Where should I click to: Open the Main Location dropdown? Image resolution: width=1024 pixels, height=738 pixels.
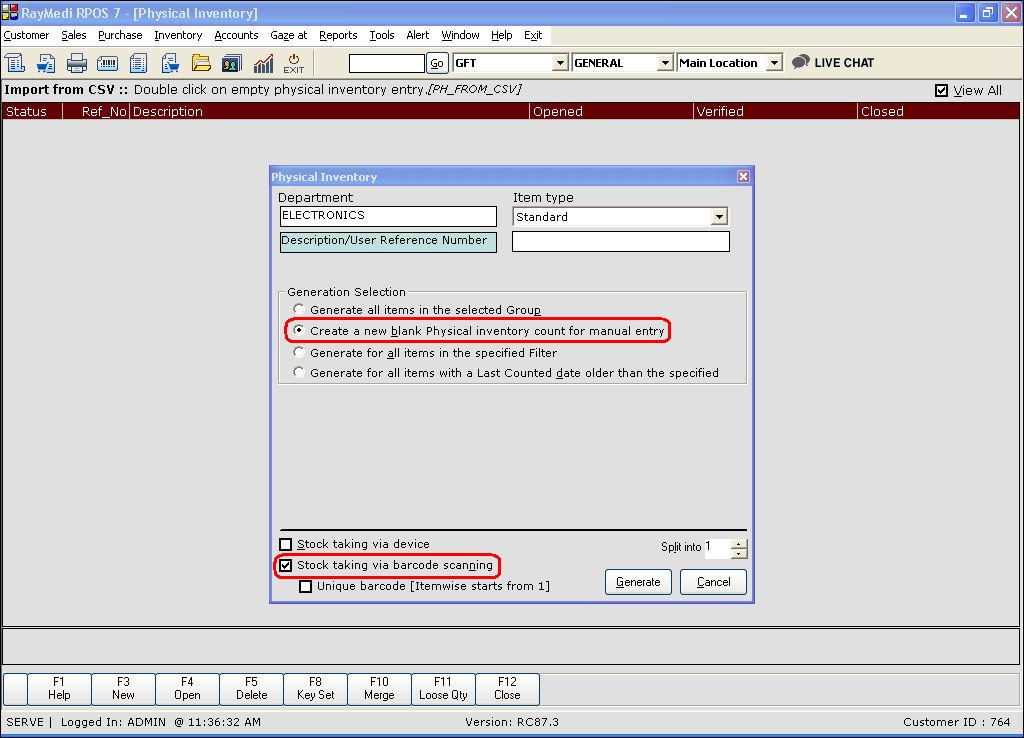[x=774, y=63]
